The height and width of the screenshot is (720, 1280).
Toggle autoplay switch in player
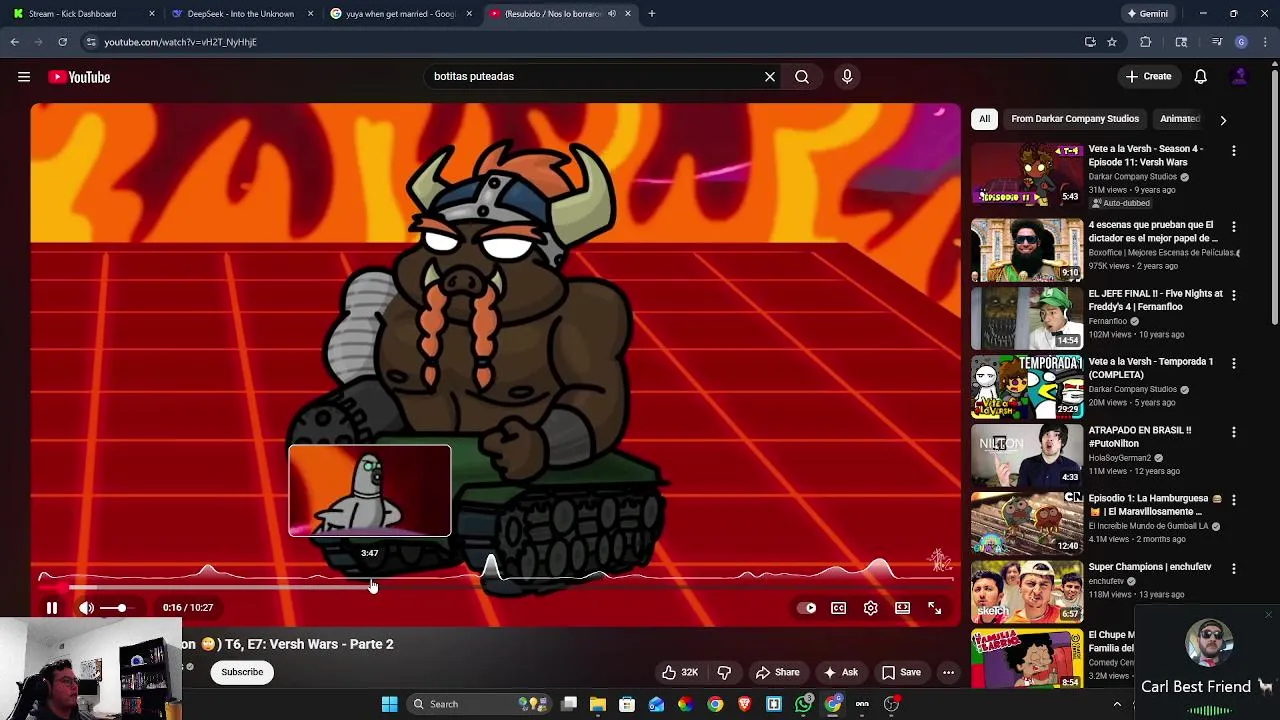point(807,608)
